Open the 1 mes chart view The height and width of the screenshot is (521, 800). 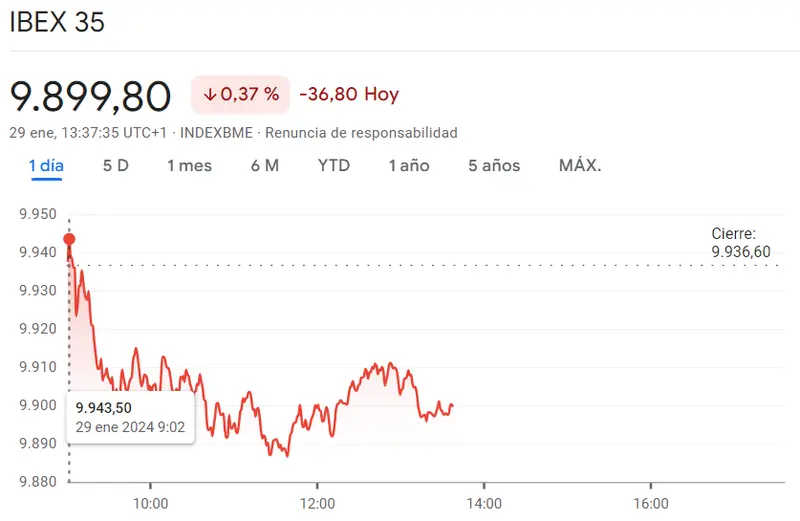[x=189, y=165]
